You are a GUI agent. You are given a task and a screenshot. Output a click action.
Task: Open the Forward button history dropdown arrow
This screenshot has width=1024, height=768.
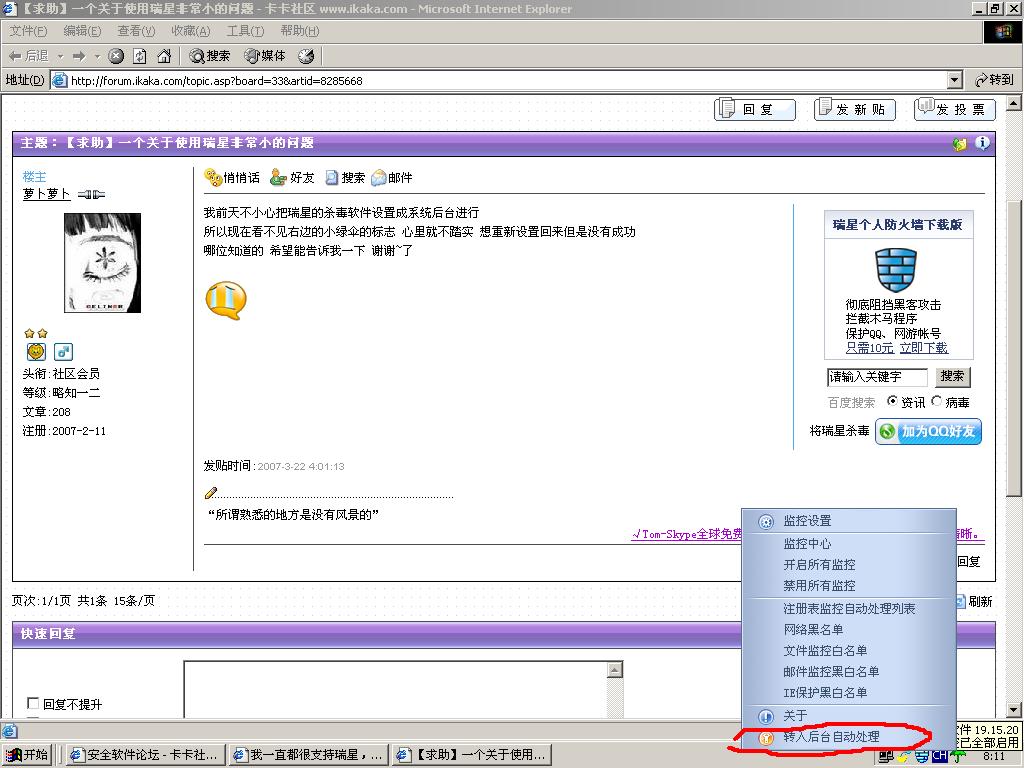pyautogui.click(x=97, y=57)
